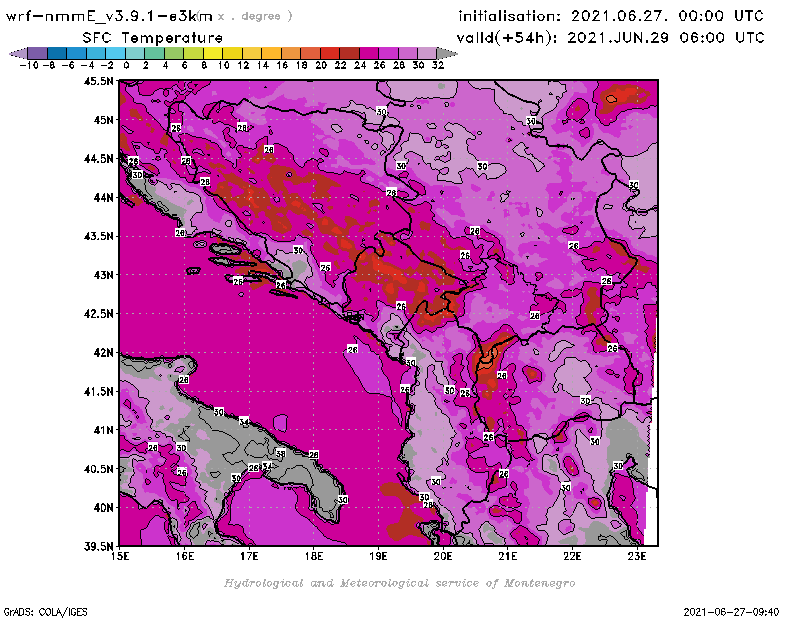Click the 18E longitude label

pos(314,556)
